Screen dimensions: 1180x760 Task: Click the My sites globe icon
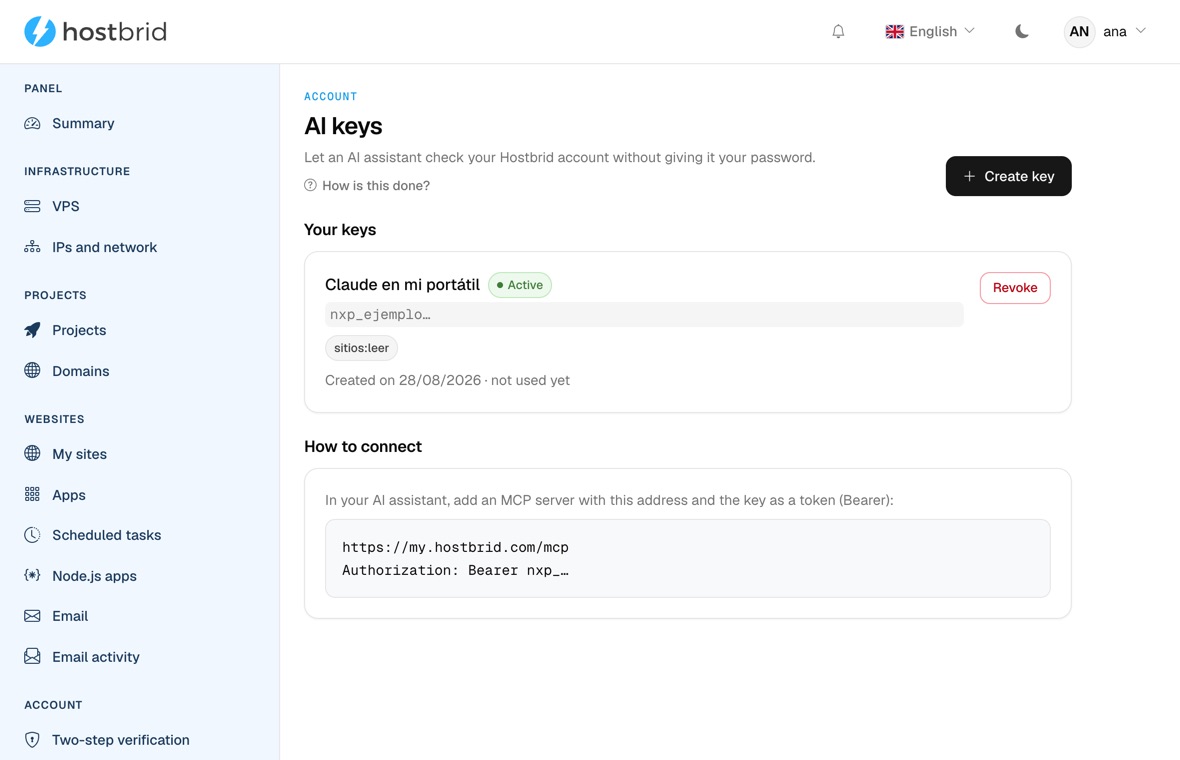pos(32,454)
